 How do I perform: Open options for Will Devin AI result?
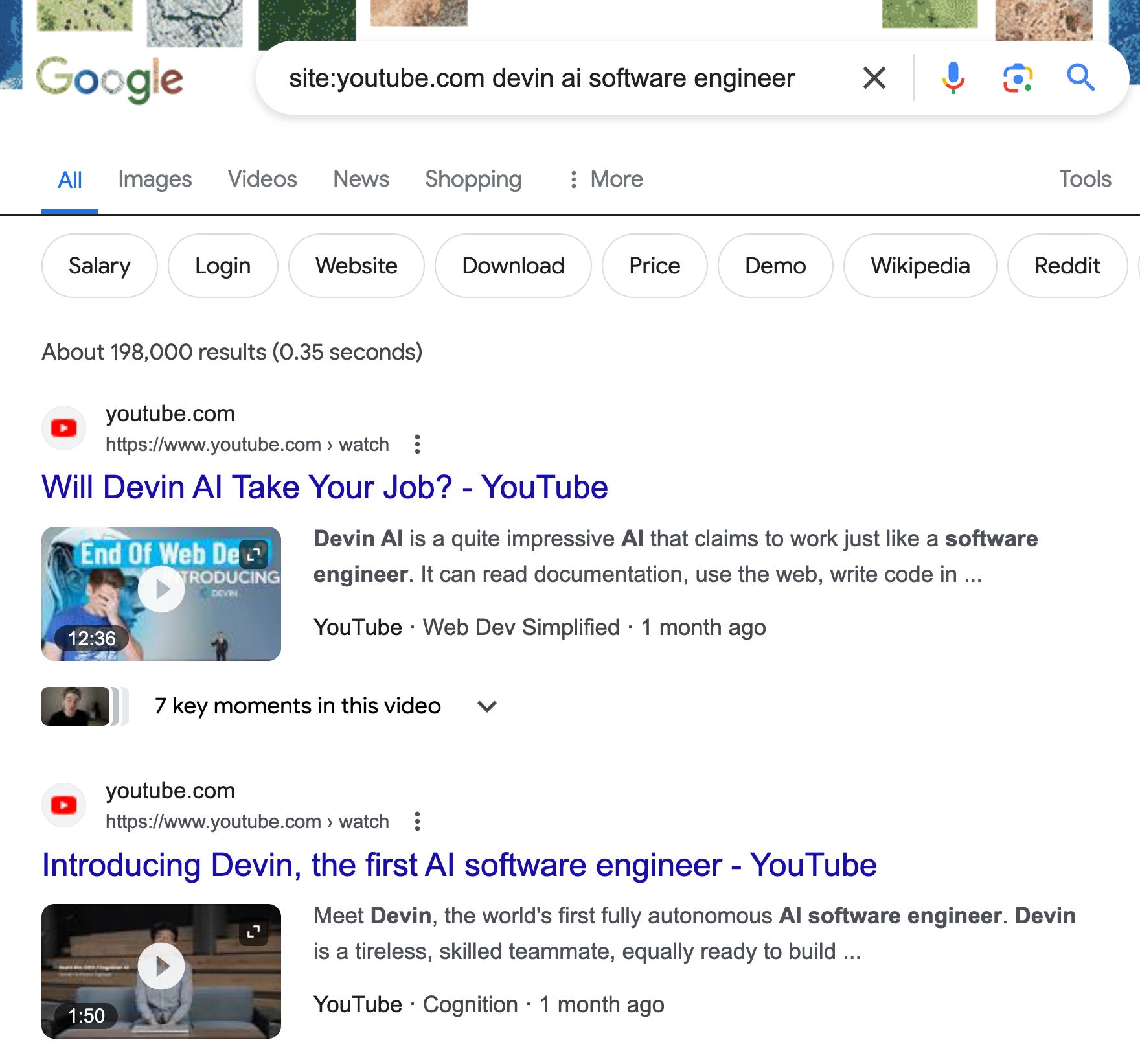(x=417, y=445)
